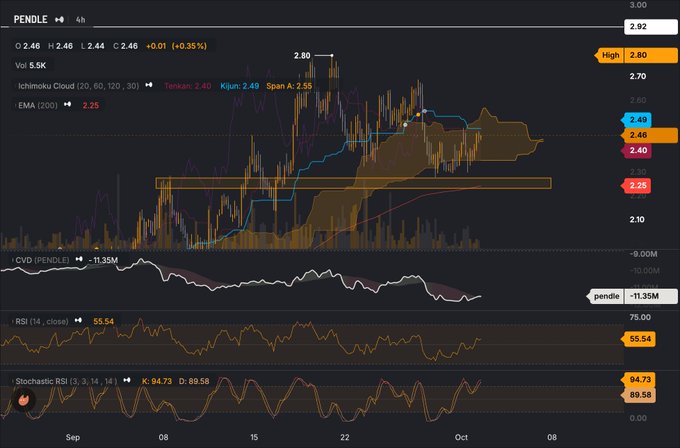
Task: Click the C 2.46 close price
Action: point(125,46)
